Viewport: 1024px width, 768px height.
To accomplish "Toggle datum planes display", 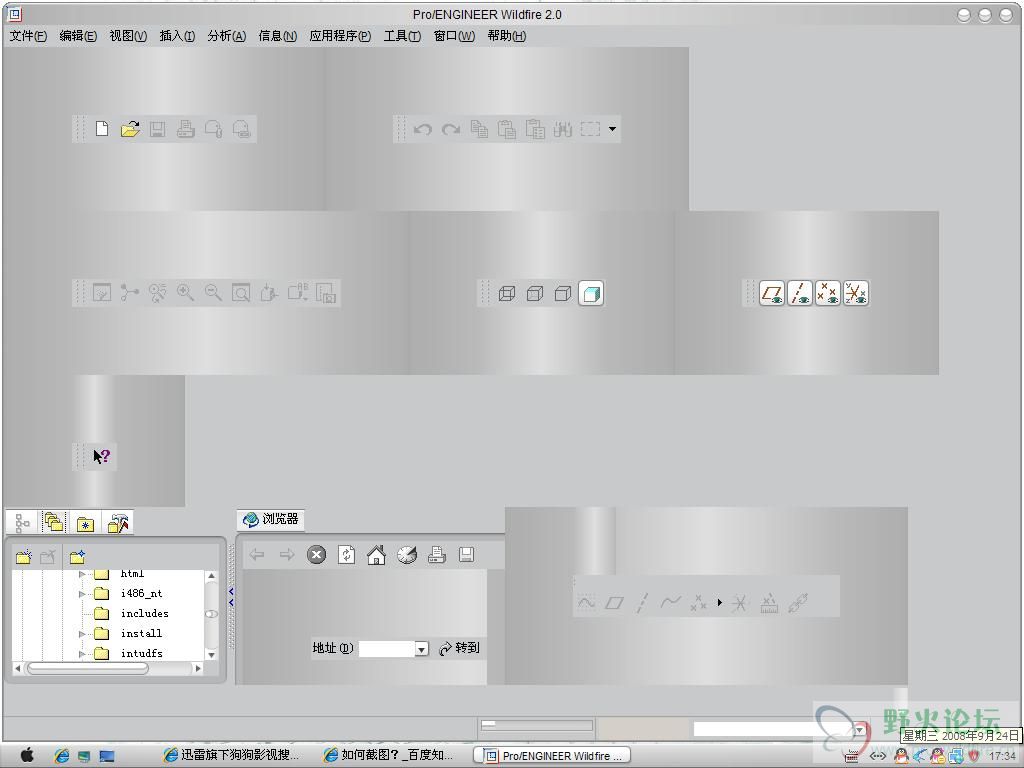I will [772, 293].
